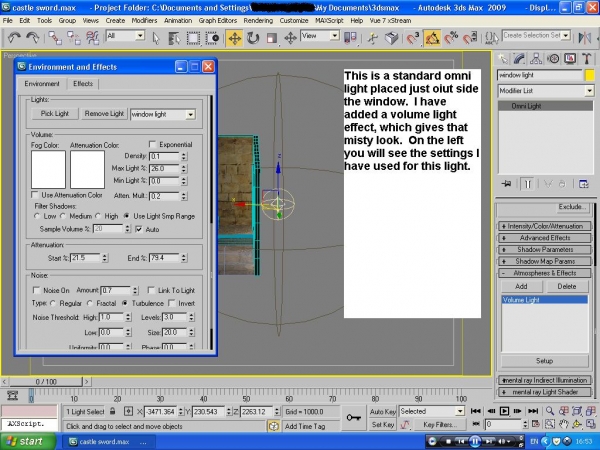Open the MAXScript menu
The width and height of the screenshot is (600, 450).
coord(329,21)
